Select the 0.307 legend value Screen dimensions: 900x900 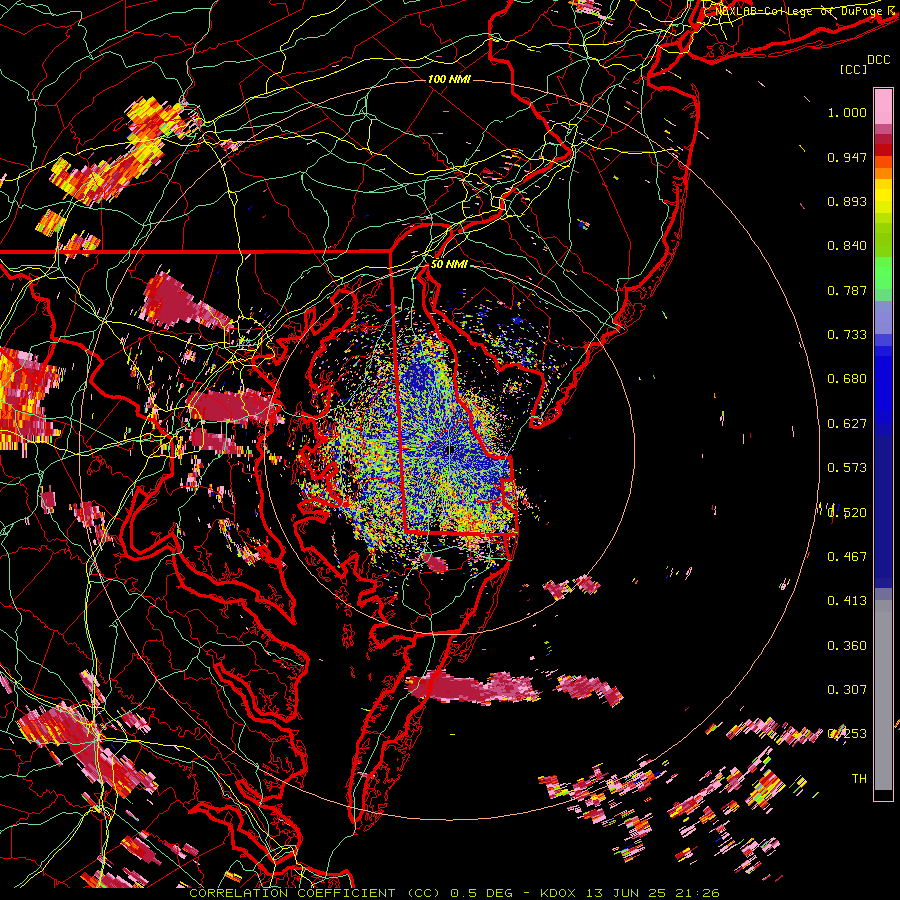pyautogui.click(x=847, y=690)
